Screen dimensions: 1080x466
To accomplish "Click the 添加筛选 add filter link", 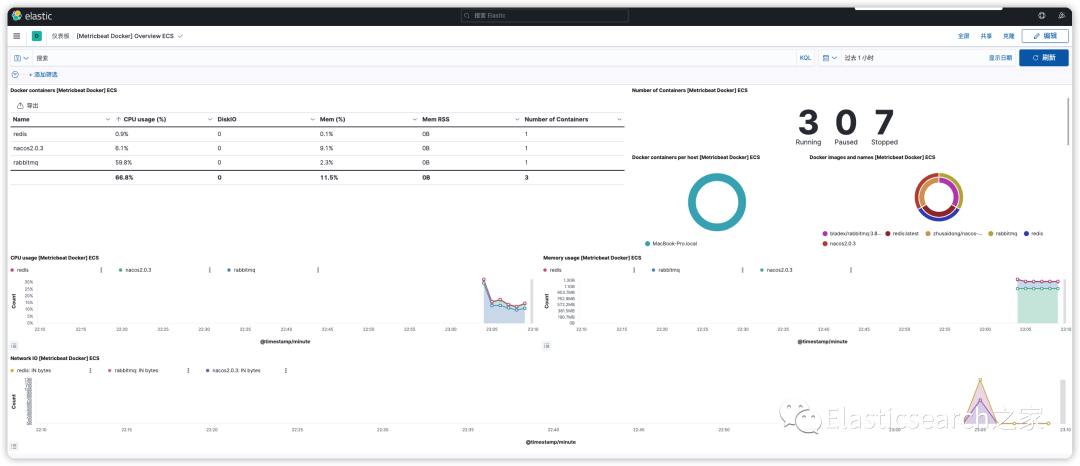I will click(x=43, y=74).
